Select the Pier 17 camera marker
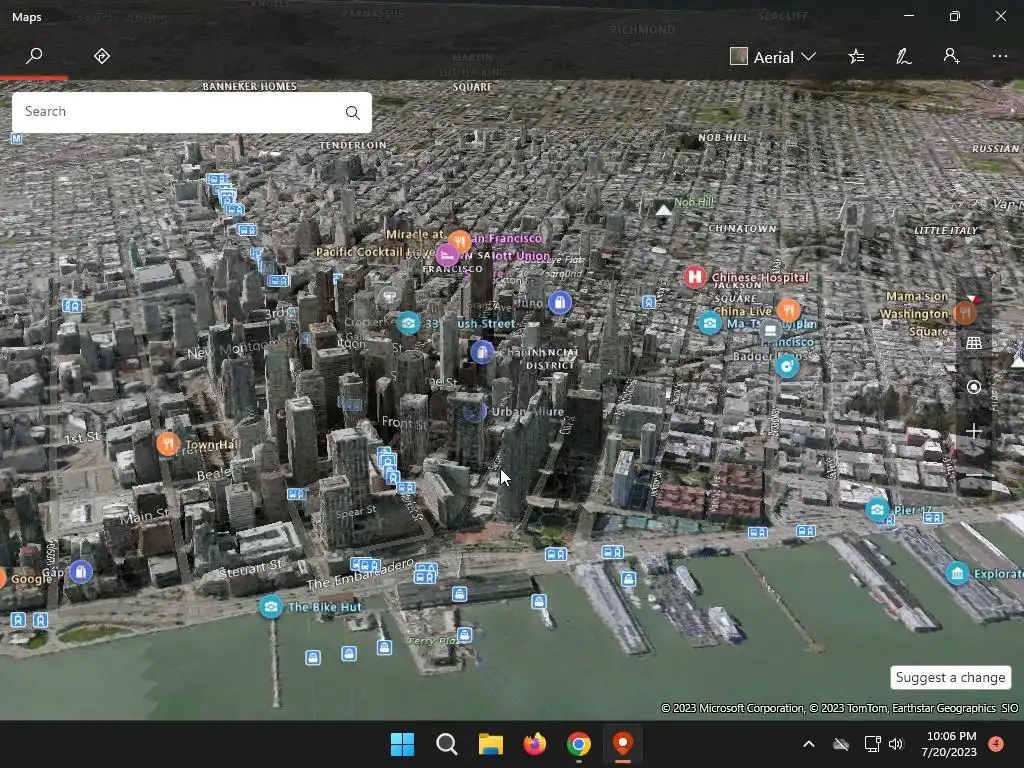Screen dimensions: 1024x768 (877, 509)
